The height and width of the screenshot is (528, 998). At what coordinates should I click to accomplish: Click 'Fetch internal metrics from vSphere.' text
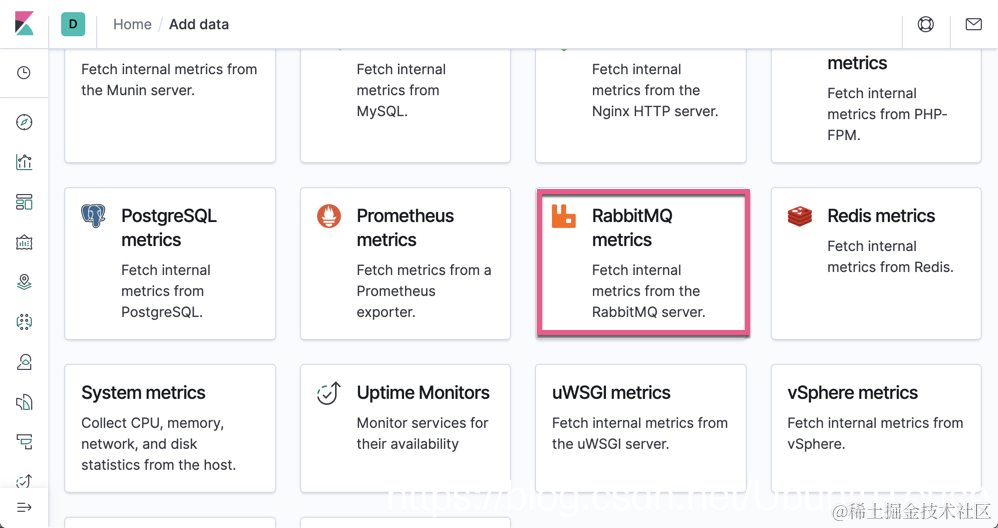tap(875, 433)
